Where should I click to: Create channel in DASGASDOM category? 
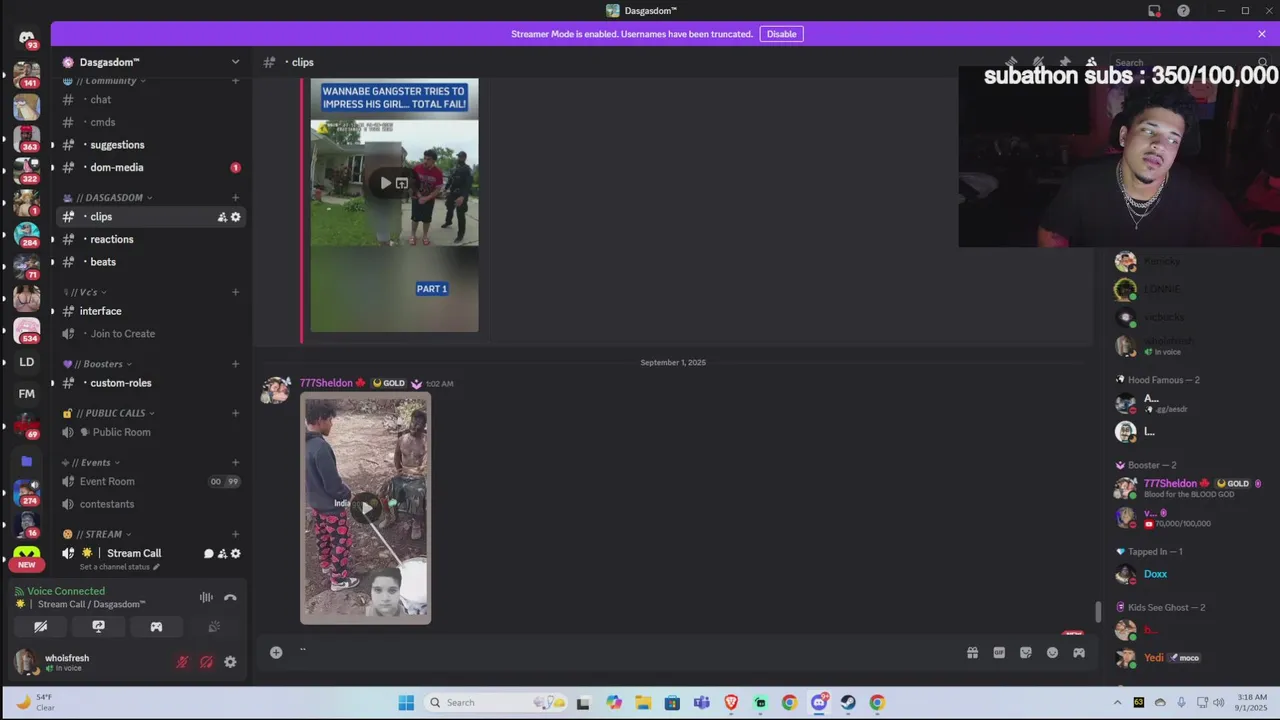click(x=236, y=198)
